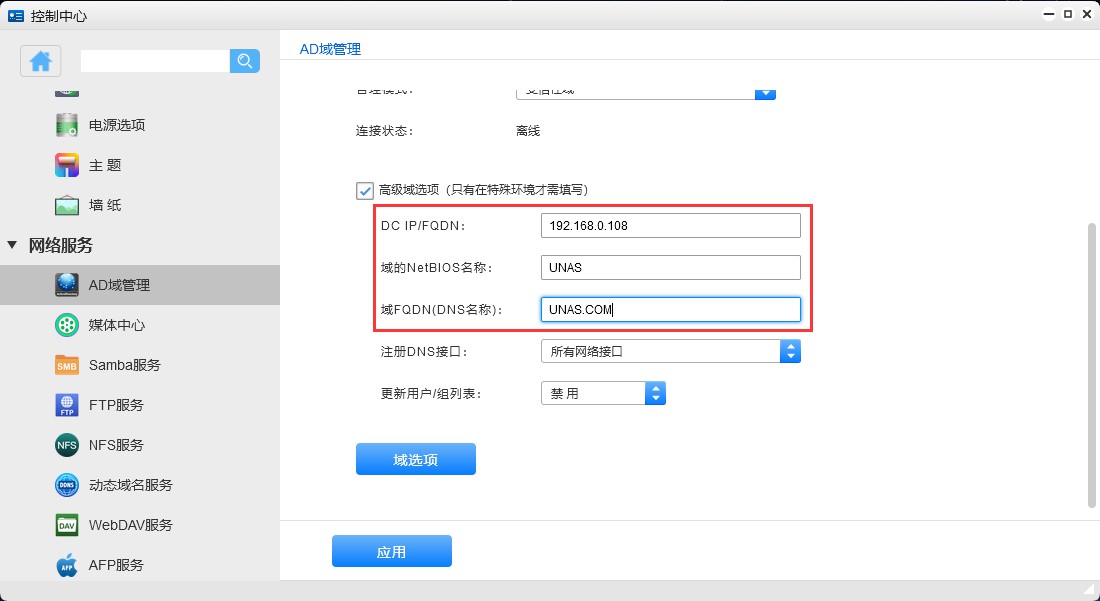1100x601 pixels.
Task: Open the WebDAV服务 icon
Action: [67, 525]
